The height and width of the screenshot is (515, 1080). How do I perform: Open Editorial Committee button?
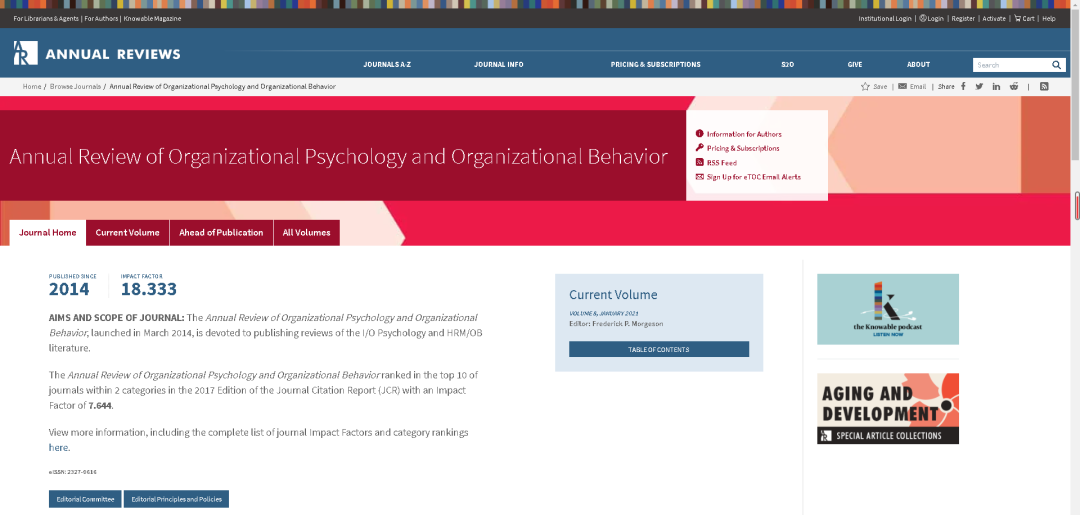85,498
